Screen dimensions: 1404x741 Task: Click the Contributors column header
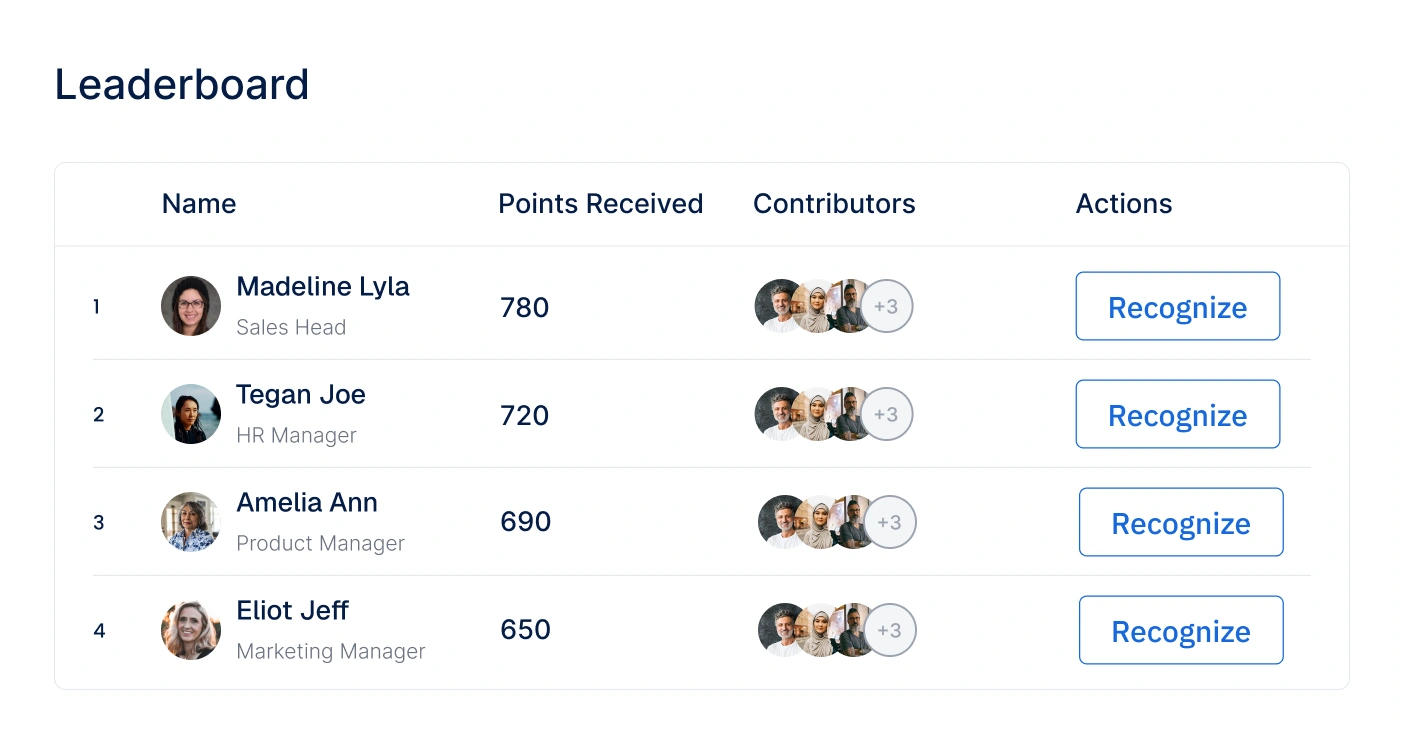[x=834, y=204]
